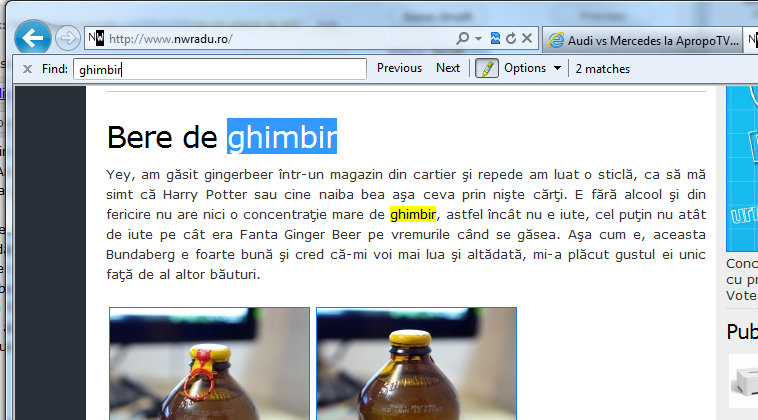758x420 pixels.
Task: Click the 'Bere de ghimbir' post title
Action: (x=222, y=137)
